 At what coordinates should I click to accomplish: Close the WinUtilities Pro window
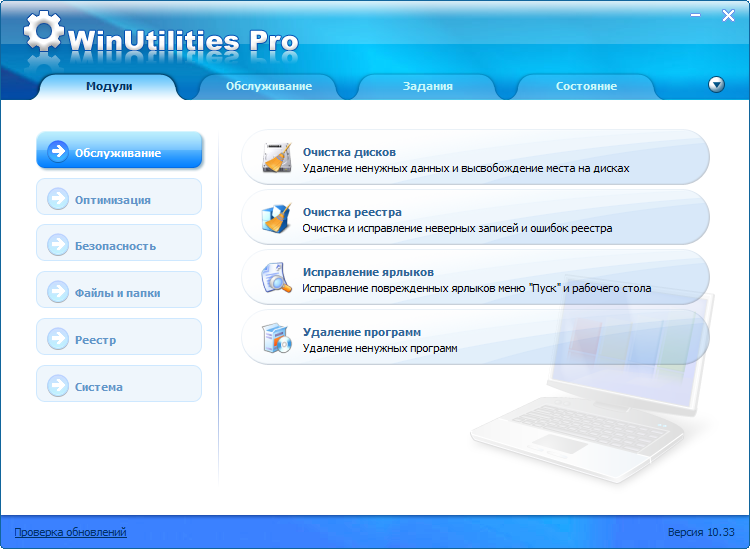coord(728,15)
